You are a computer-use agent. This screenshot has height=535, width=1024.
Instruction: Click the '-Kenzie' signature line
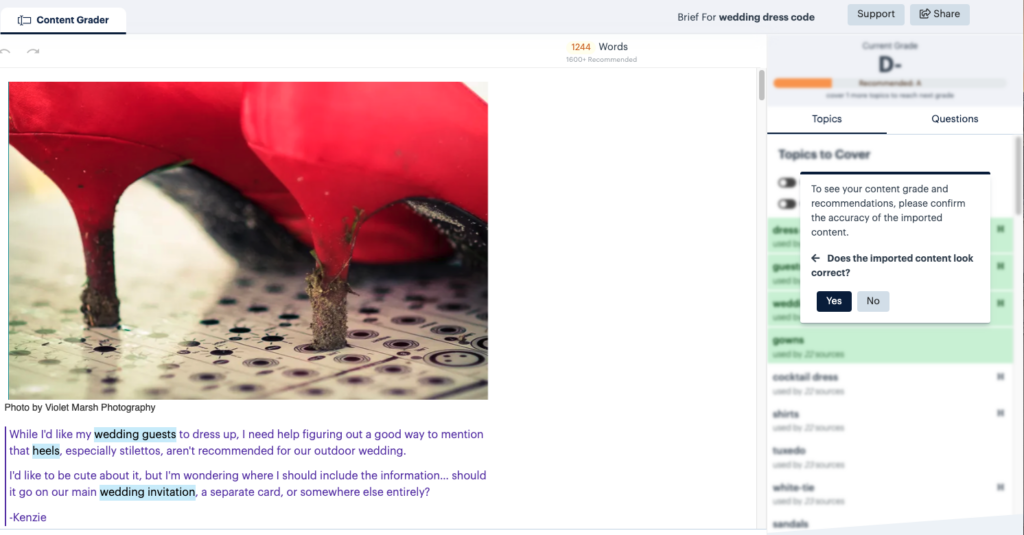pos(28,517)
